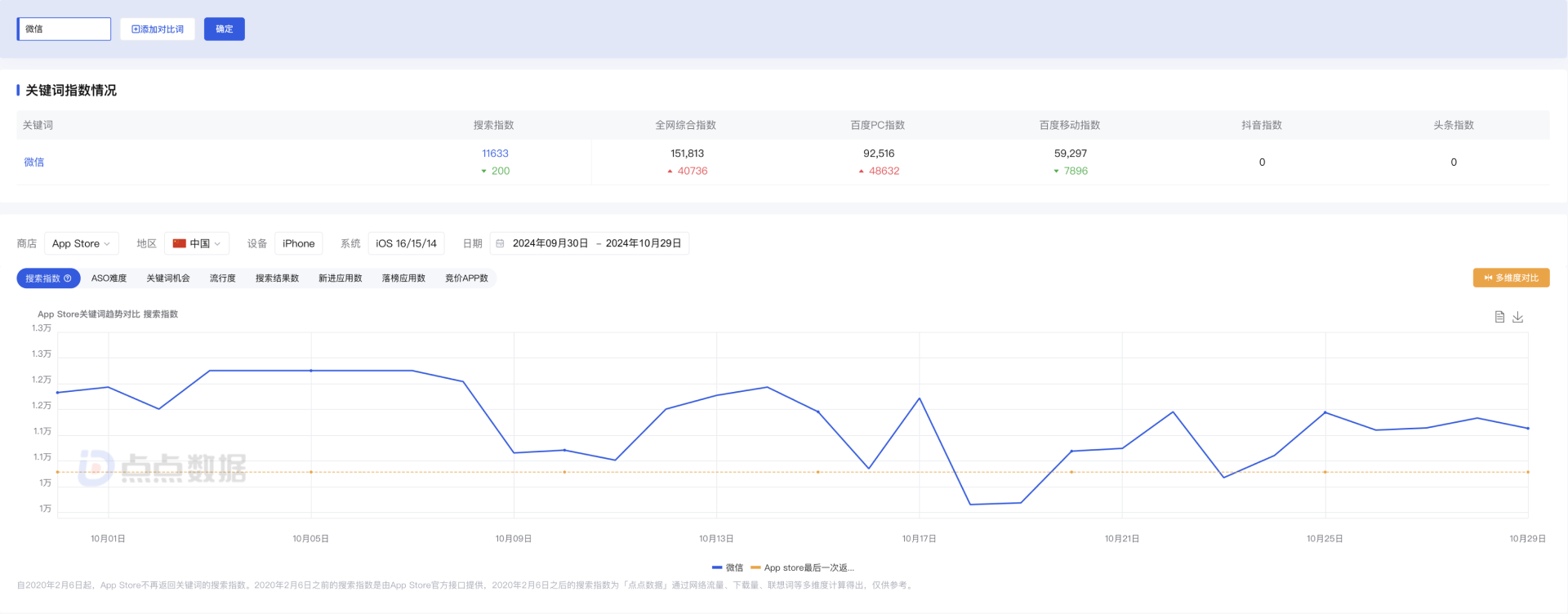Click the green 200 decrease value
This screenshot has height=614, width=1568.
coord(501,171)
